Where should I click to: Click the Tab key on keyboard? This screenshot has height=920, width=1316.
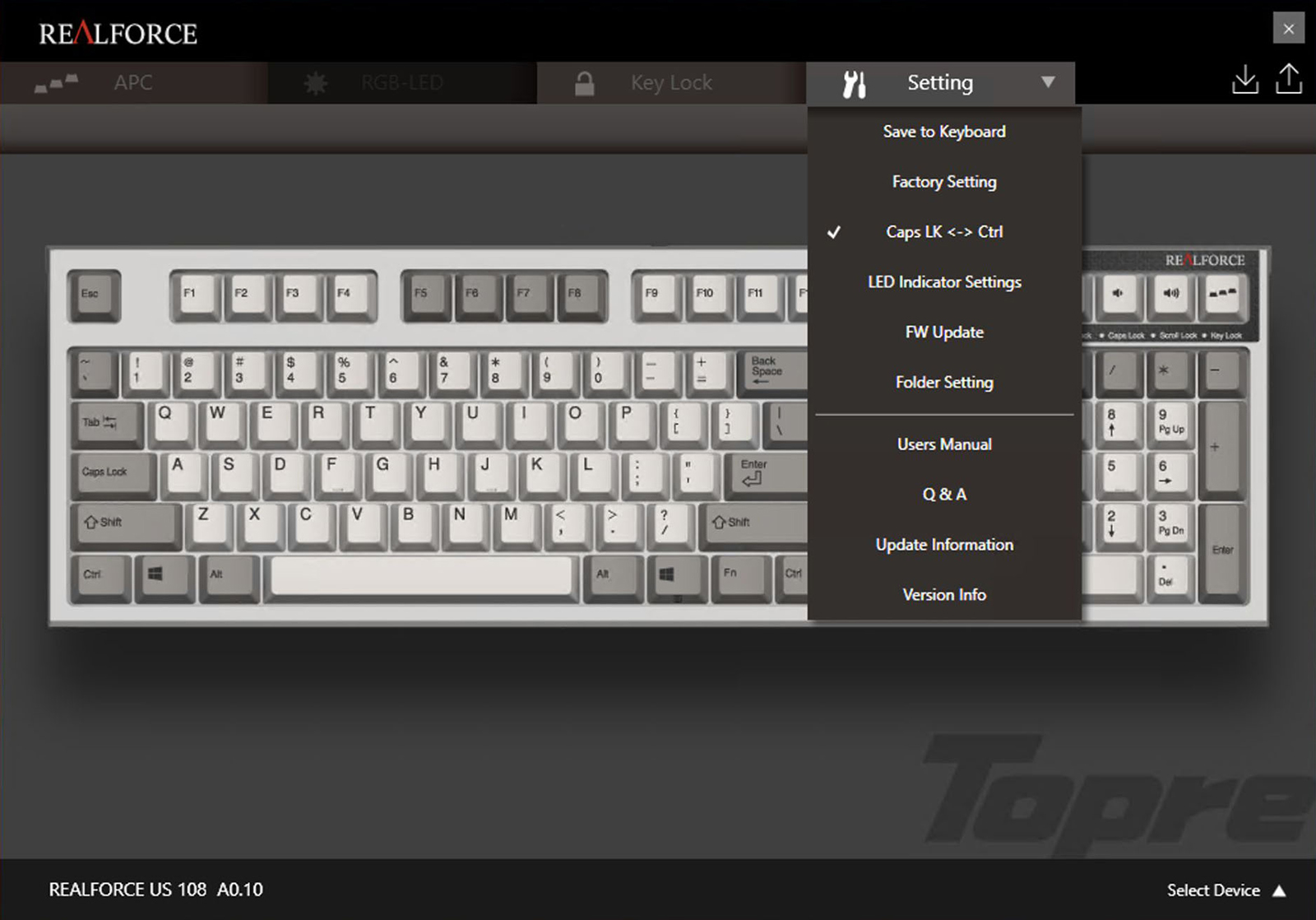(107, 425)
